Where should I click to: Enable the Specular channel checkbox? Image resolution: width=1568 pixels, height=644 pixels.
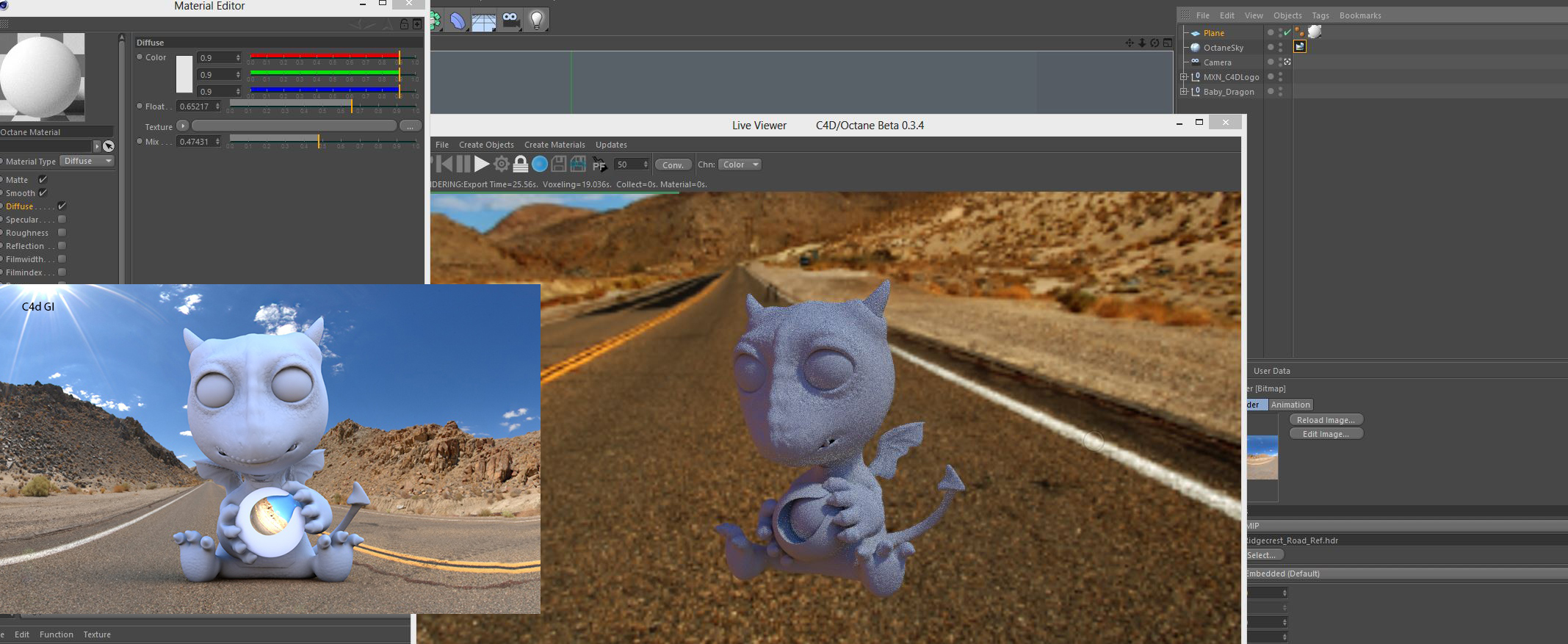(x=62, y=219)
